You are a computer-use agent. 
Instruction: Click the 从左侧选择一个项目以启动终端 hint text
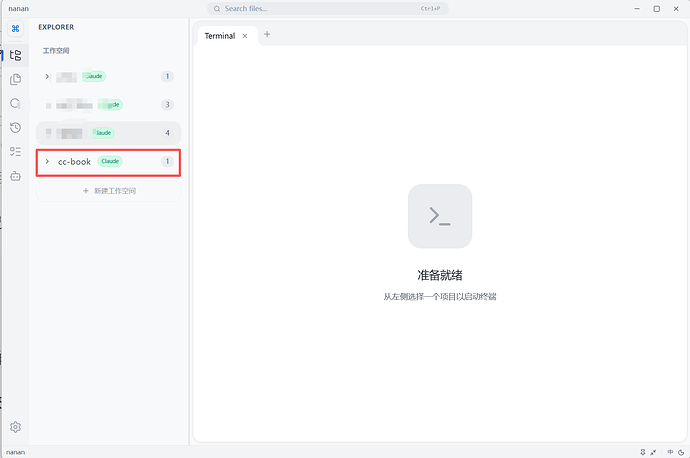[440, 297]
